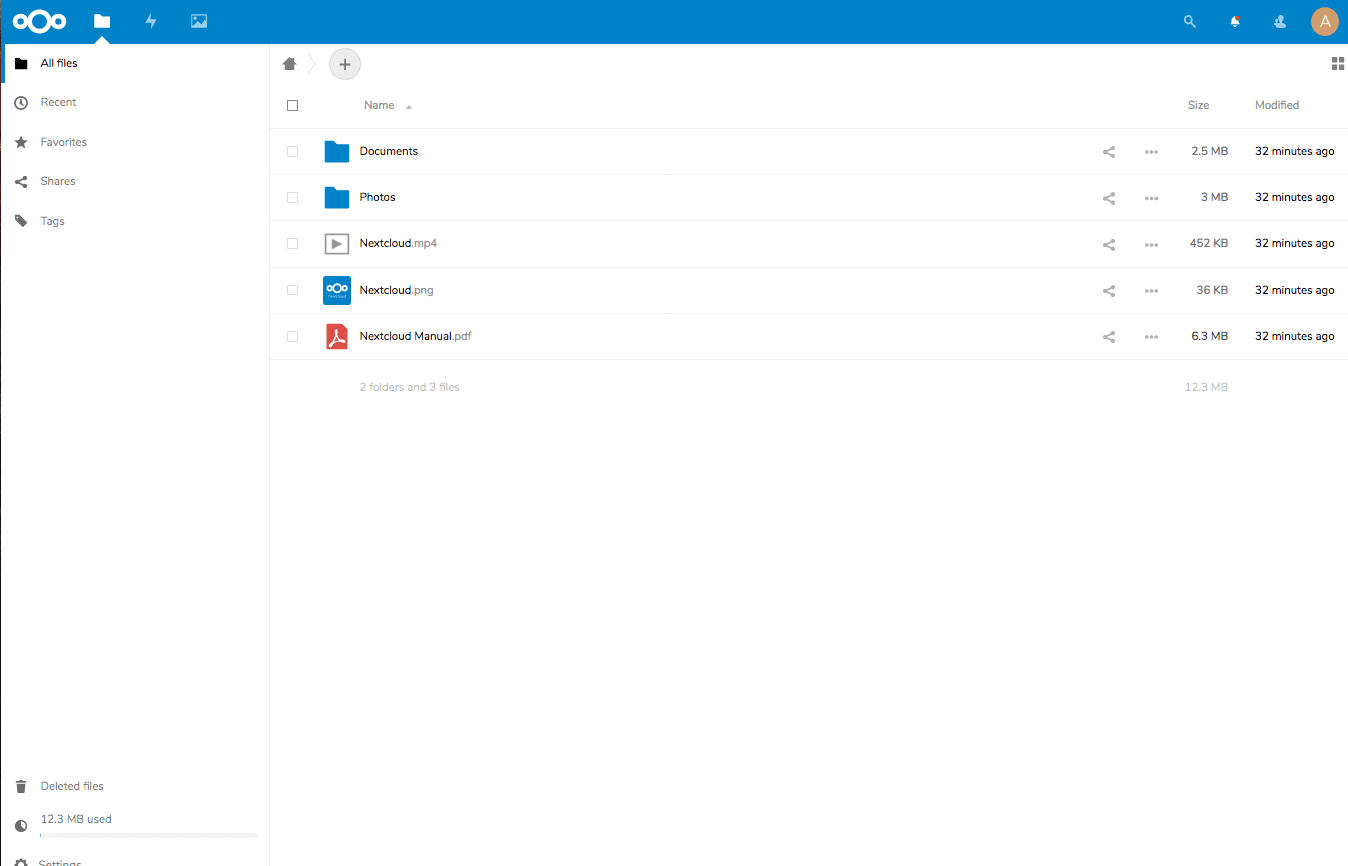Click the 3 MB size of Photos
Screen dimensions: 1348x866
click(x=1214, y=198)
